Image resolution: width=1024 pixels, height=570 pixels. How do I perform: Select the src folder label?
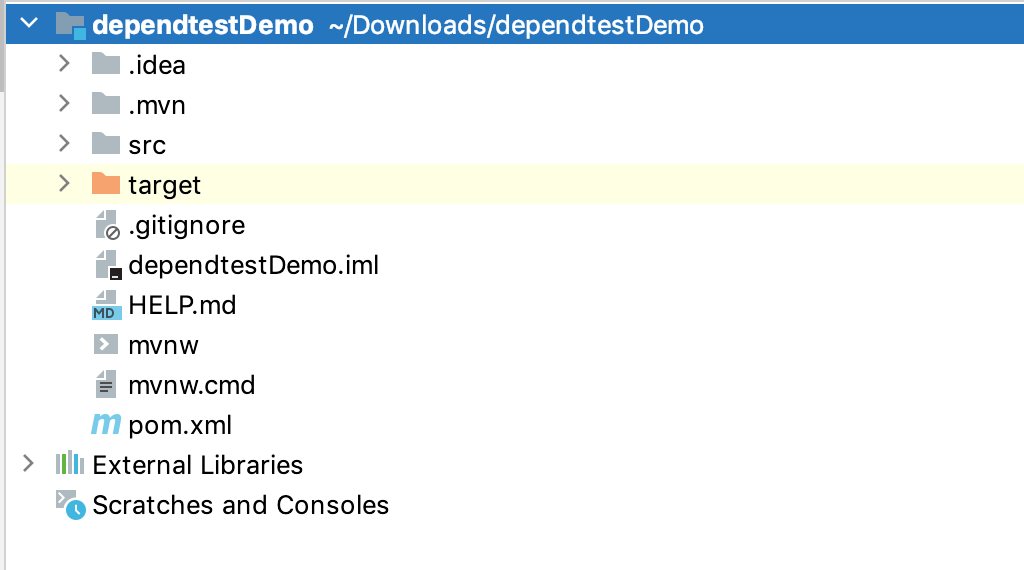click(147, 145)
